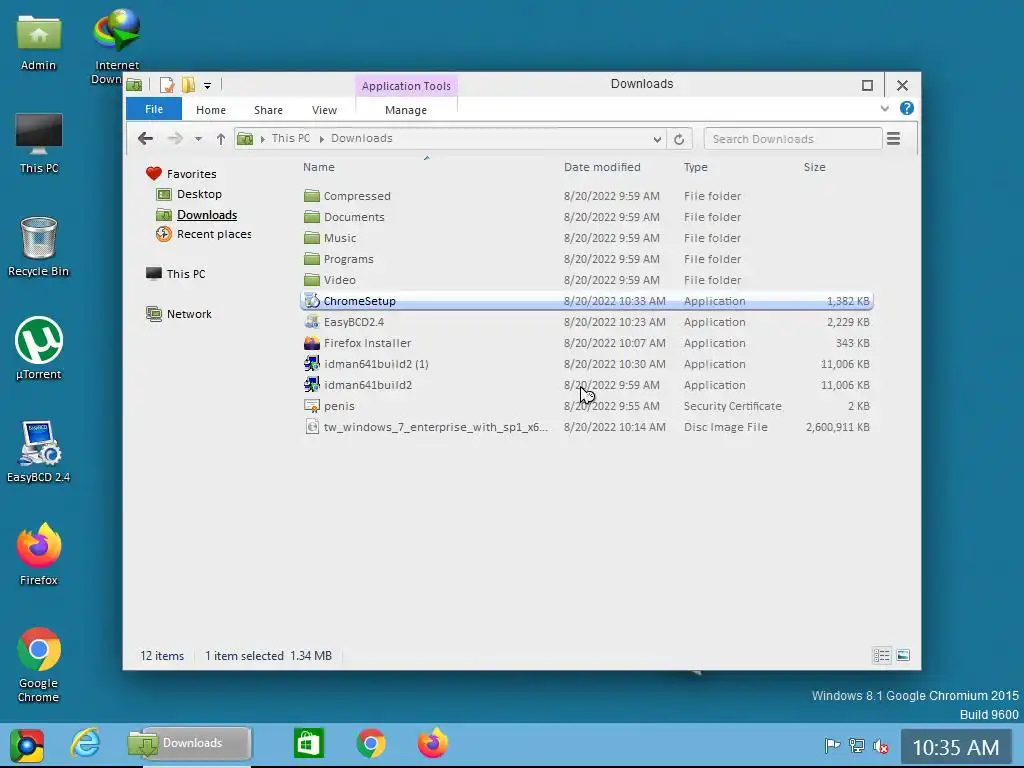
Task: Select the µTorrent desktop icon
Action: (39, 348)
